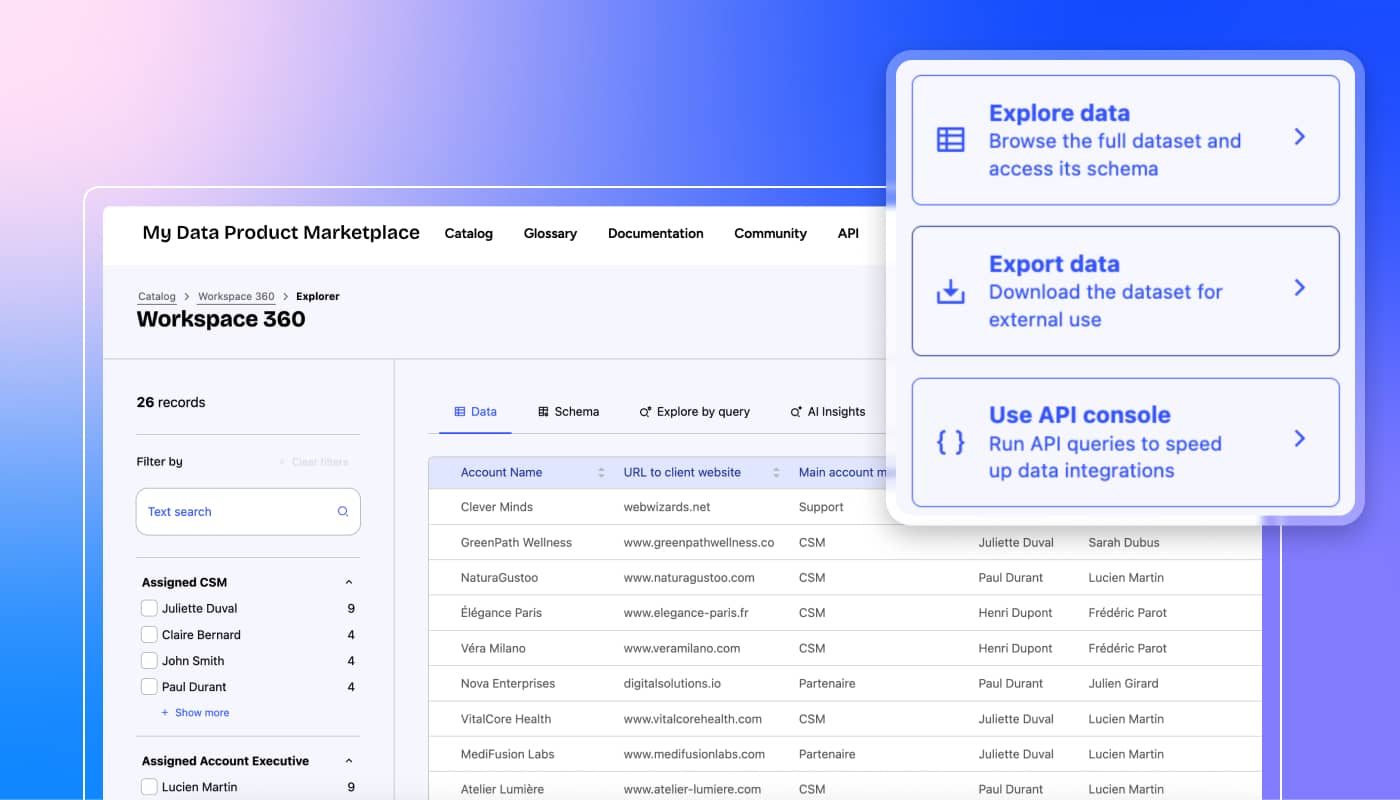Click the Explore data table icon
The height and width of the screenshot is (800, 1400).
[x=950, y=140]
